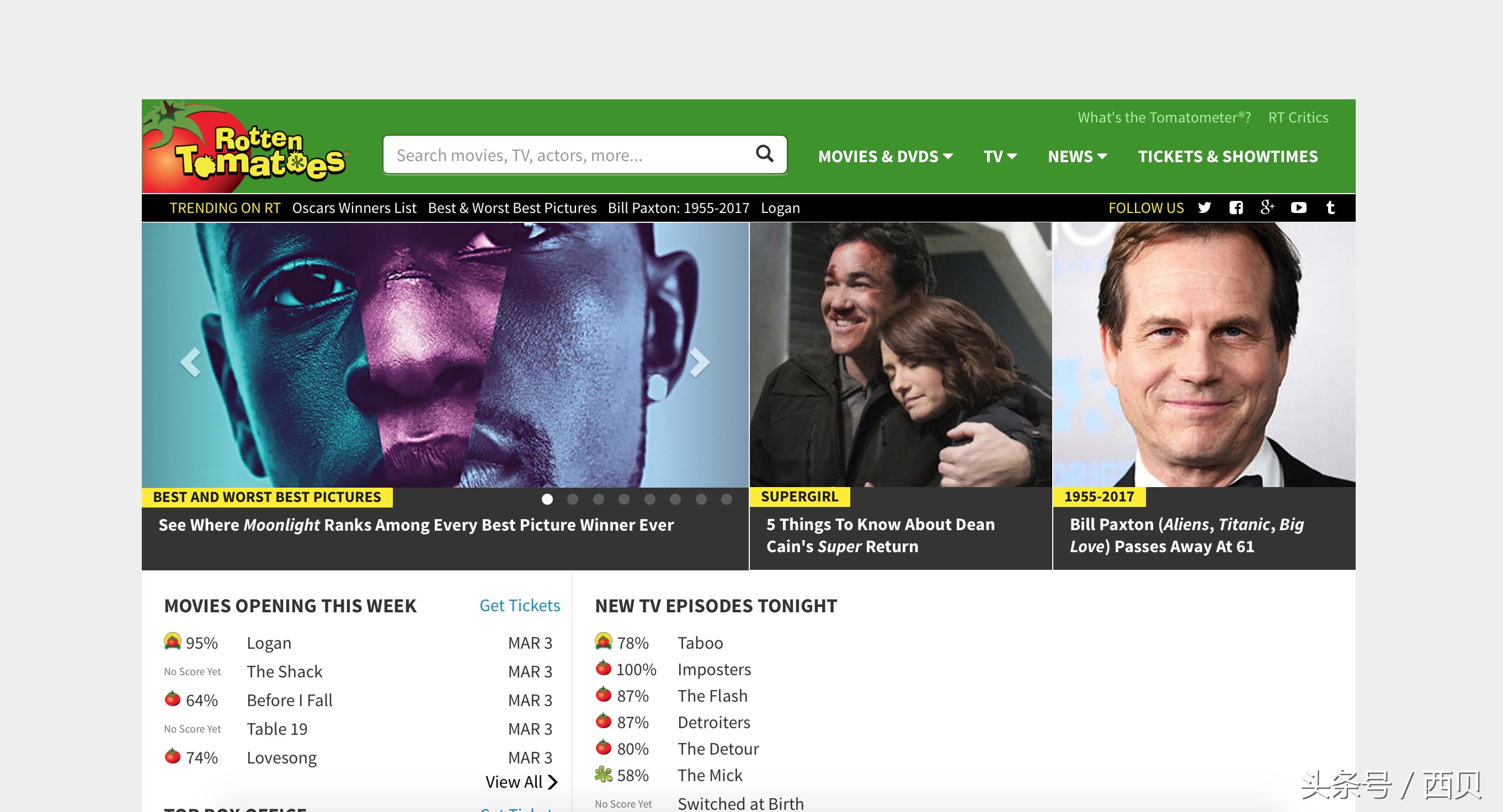Open Detroiters TV listing

pyautogui.click(x=713, y=722)
